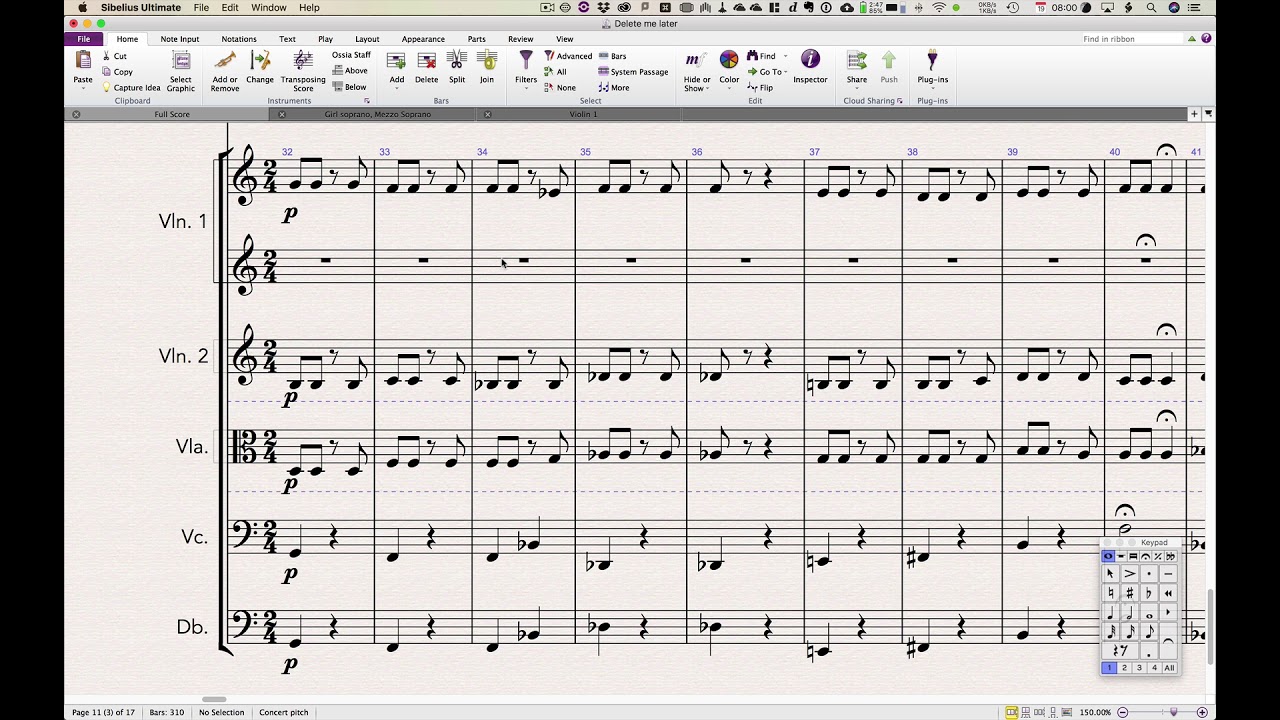
Task: Open ribbon help question mark
Action: tap(1206, 39)
